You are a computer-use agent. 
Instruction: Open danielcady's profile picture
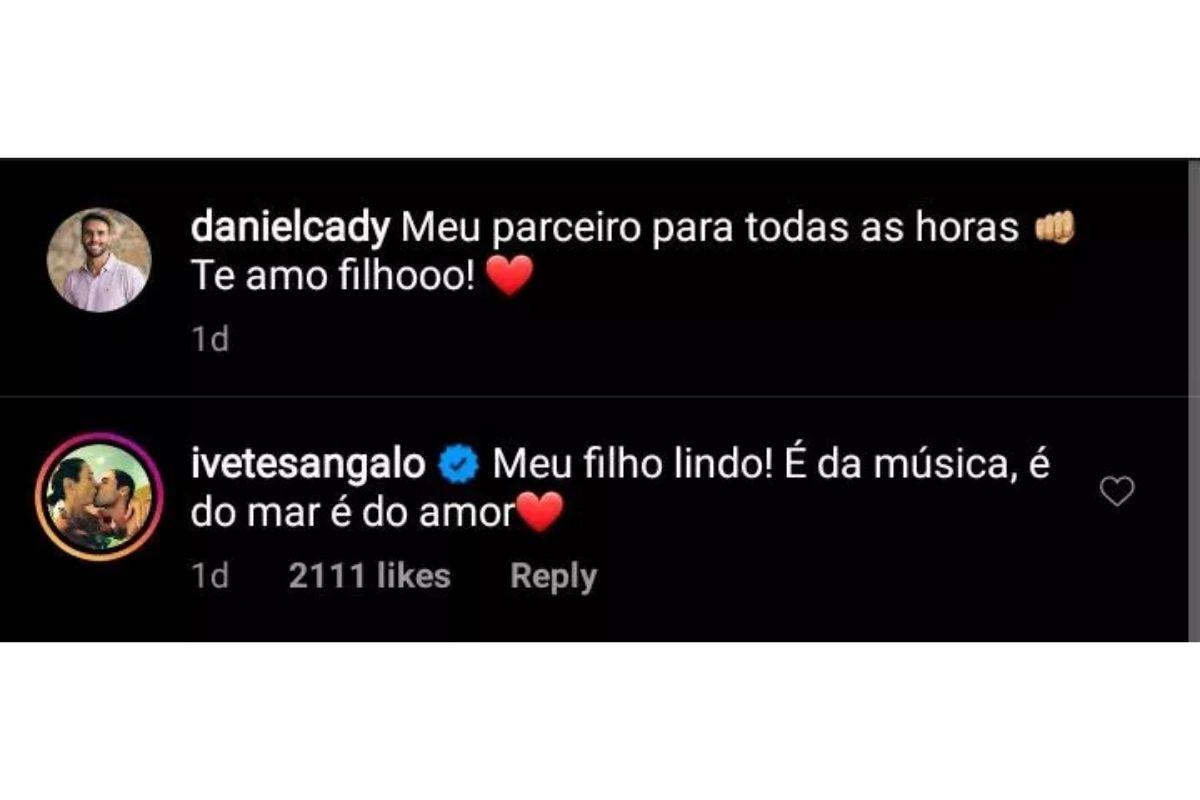(99, 260)
